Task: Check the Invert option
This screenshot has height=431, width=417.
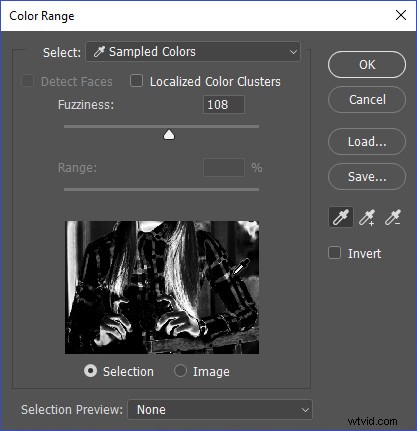Action: [334, 253]
